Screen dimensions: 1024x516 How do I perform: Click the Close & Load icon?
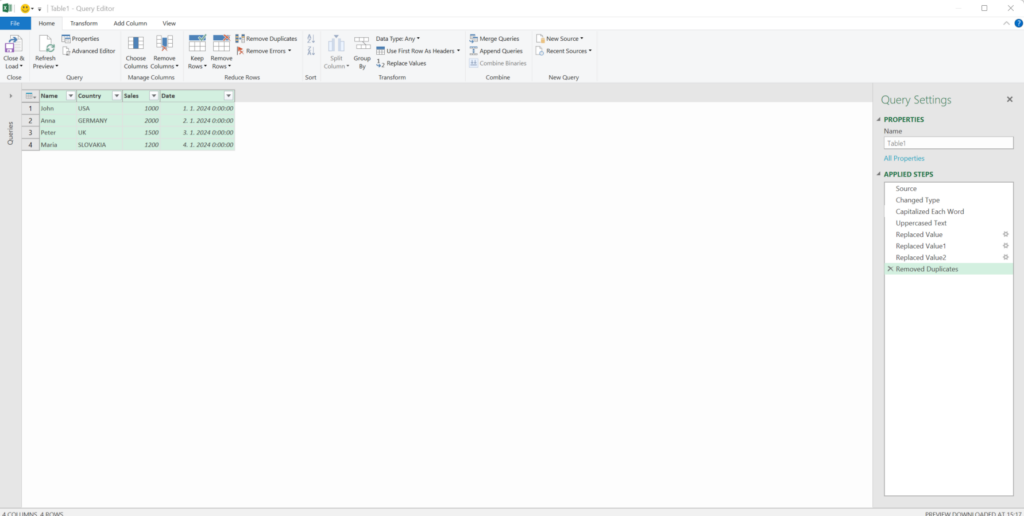[x=13, y=44]
